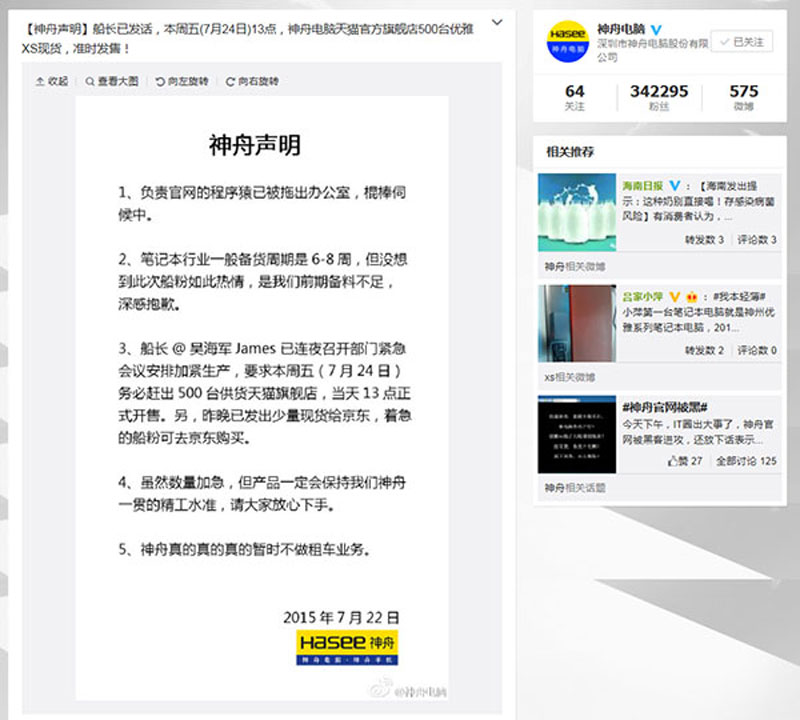Click 查看大图 to view large image

pyautogui.click(x=112, y=81)
